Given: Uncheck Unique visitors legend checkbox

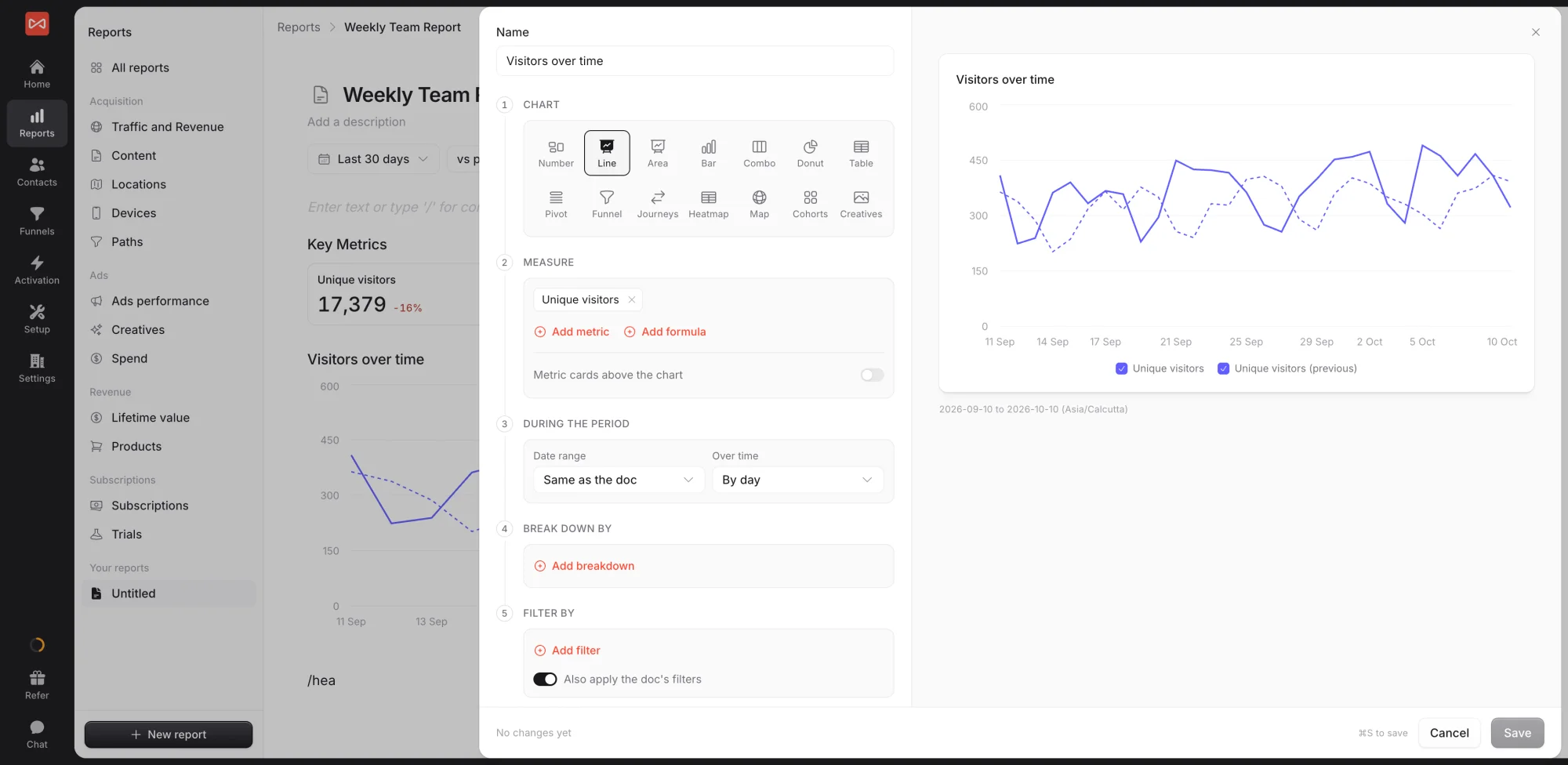Looking at the screenshot, I should [x=1121, y=368].
